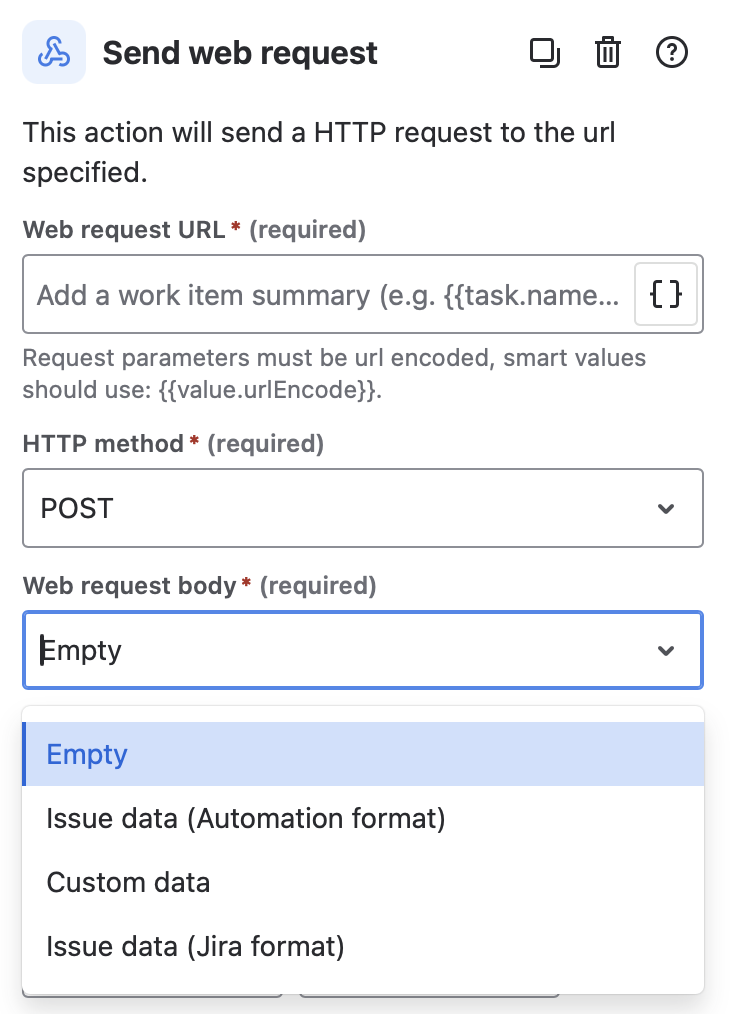Choose Issue data (Automation format) option
Screen dimensions: 738x1014
click(363, 818)
